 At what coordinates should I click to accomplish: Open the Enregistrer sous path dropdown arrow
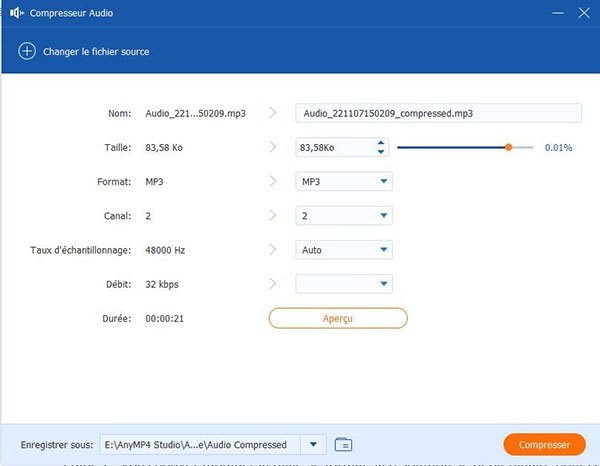[313, 445]
